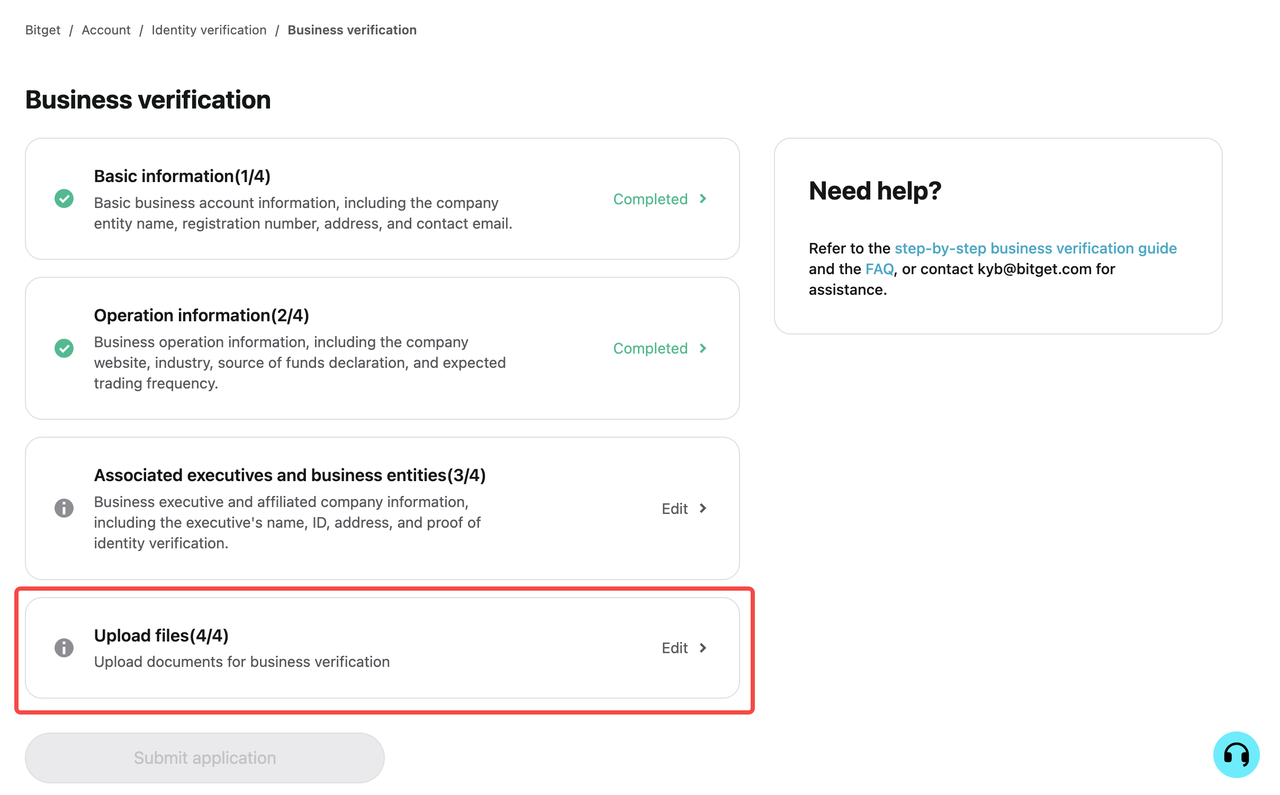Open Identity verification breadcrumb link
Screen dimensions: 1280x795
coord(209,30)
